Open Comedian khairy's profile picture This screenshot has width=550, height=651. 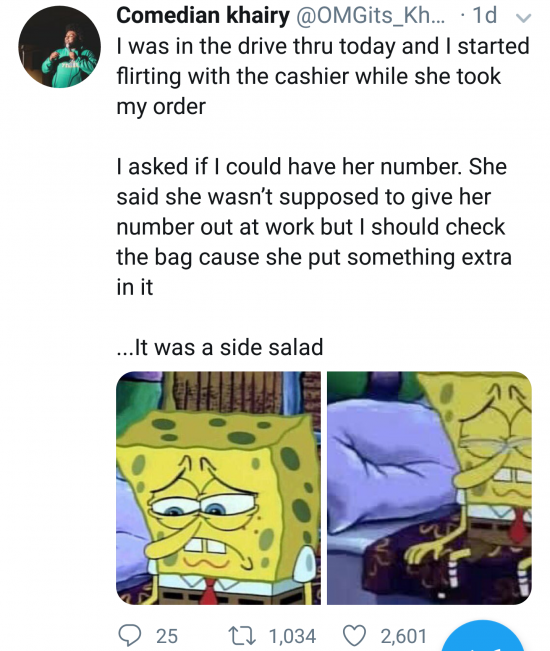click(x=59, y=47)
